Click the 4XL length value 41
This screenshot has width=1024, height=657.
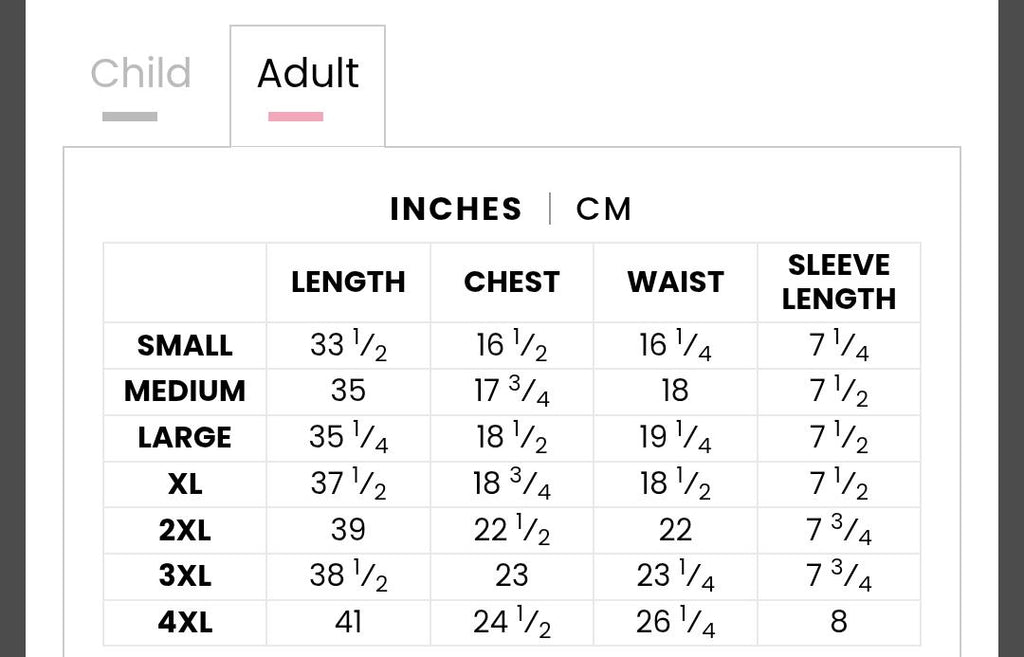[x=348, y=622]
